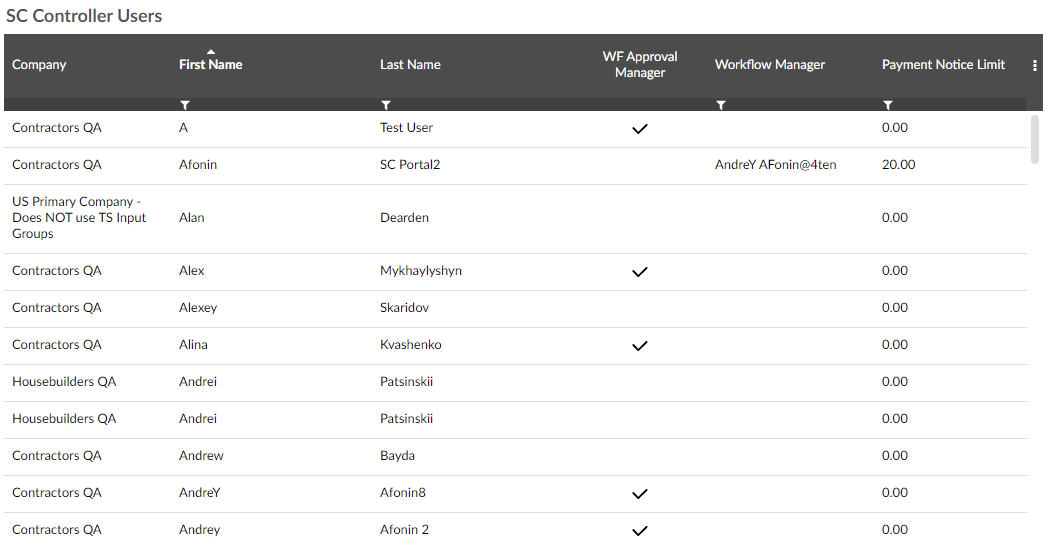Toggle WF Approval checkmark for Alina Kvashenko
The width and height of the screenshot is (1049, 549).
pyautogui.click(x=640, y=345)
